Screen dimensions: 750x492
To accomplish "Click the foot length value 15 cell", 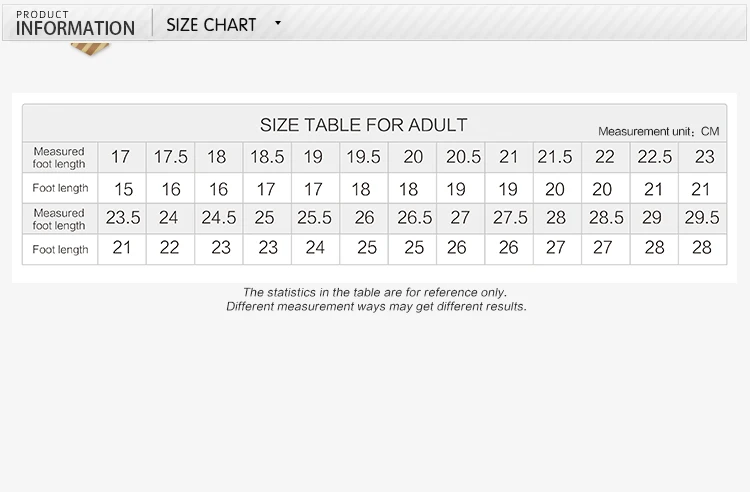I will click(x=123, y=188).
